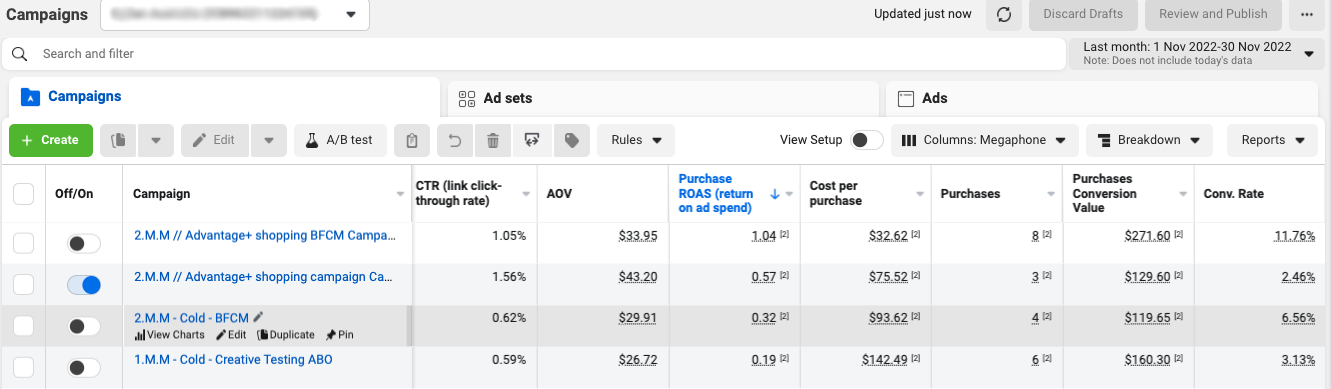Open the ad account selector dropdown
This screenshot has height=389, width=1332.
(234, 15)
